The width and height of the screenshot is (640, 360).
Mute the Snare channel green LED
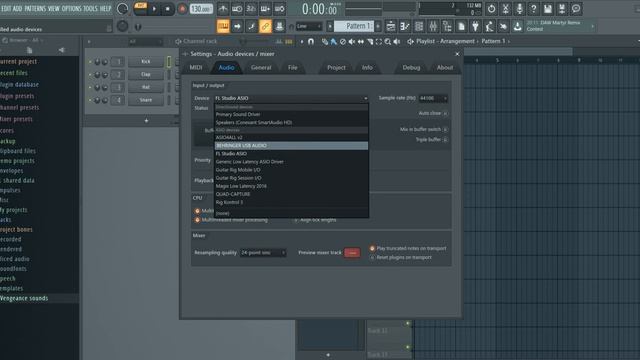click(90, 100)
